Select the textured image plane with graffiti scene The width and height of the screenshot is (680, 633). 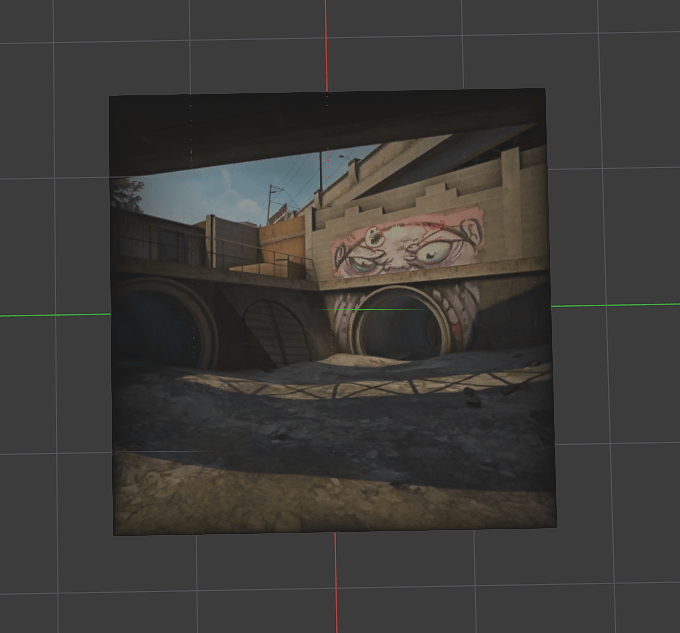(333, 312)
